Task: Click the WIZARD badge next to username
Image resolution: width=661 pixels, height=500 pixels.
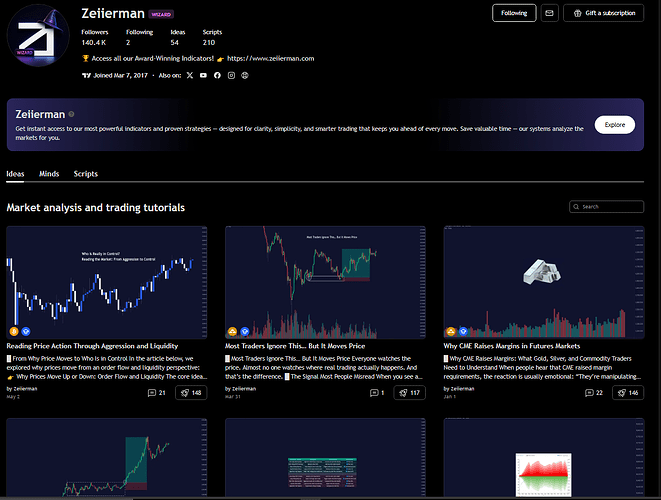Action: [x=161, y=14]
